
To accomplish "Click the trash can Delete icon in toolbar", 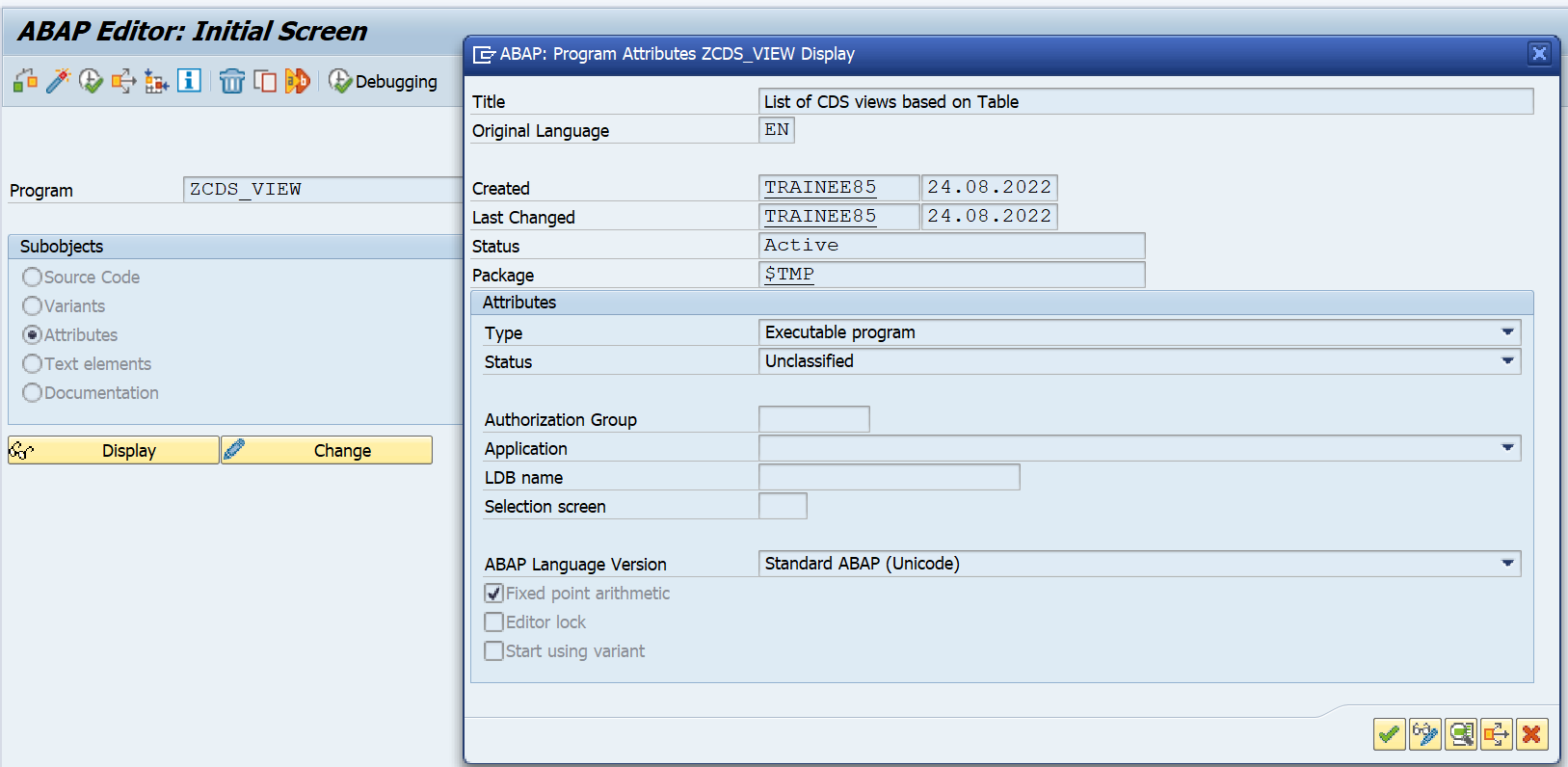I will coord(231,81).
